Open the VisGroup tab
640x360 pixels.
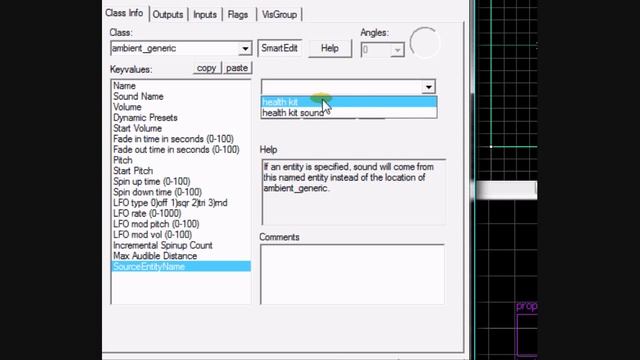coord(280,15)
